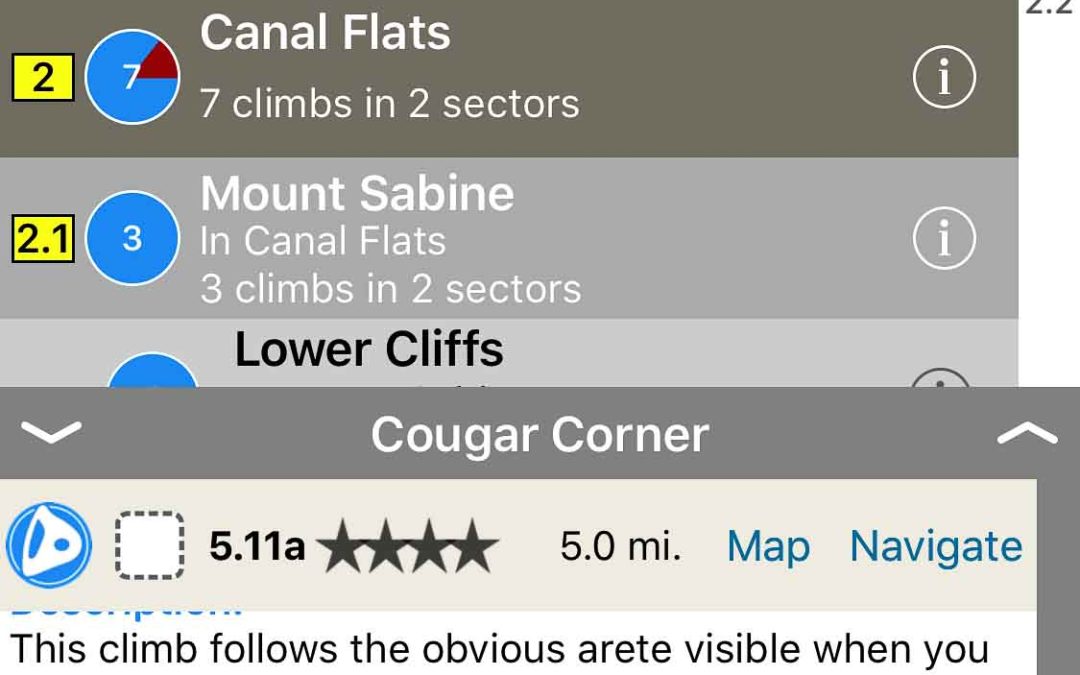Open info for Lower Cliffs

click(x=941, y=378)
